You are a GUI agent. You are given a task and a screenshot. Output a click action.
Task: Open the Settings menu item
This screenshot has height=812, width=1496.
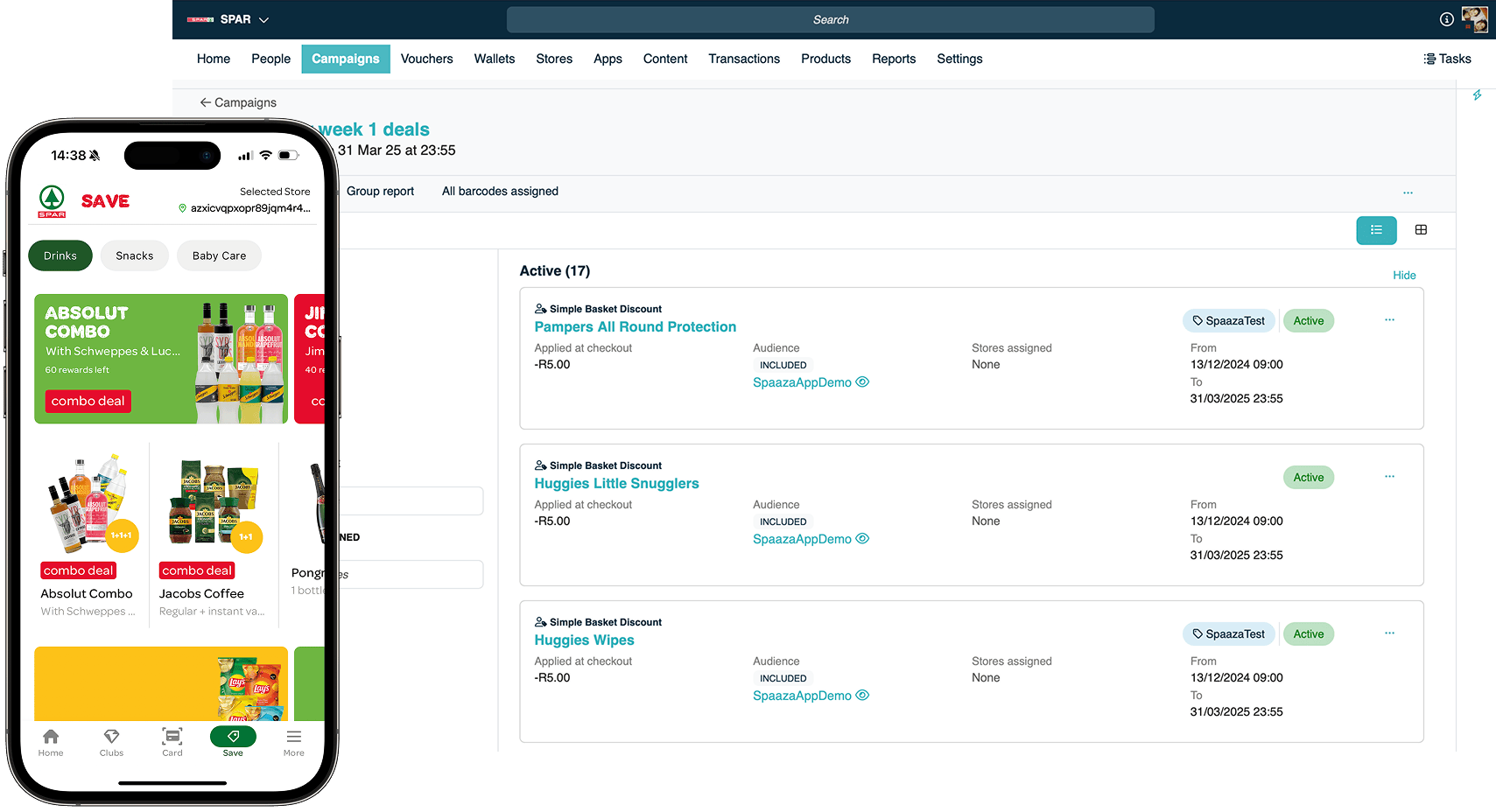(x=959, y=59)
